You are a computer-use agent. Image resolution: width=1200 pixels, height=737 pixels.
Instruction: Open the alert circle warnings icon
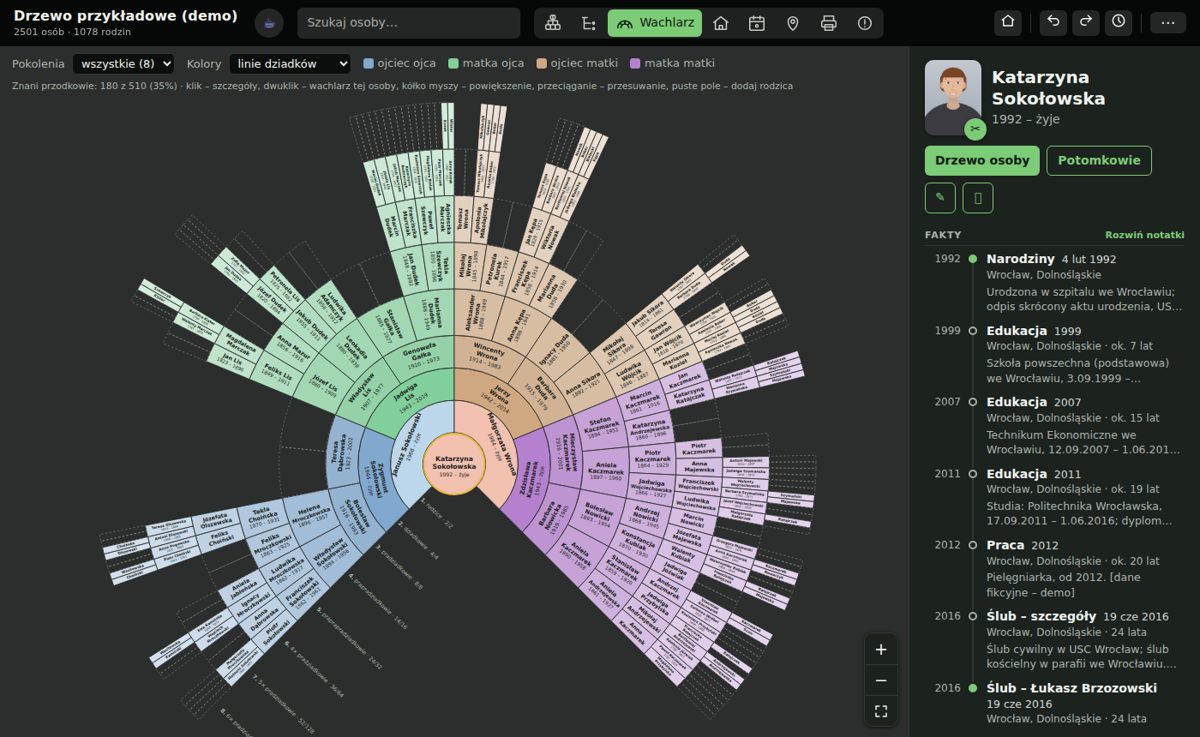tap(865, 23)
